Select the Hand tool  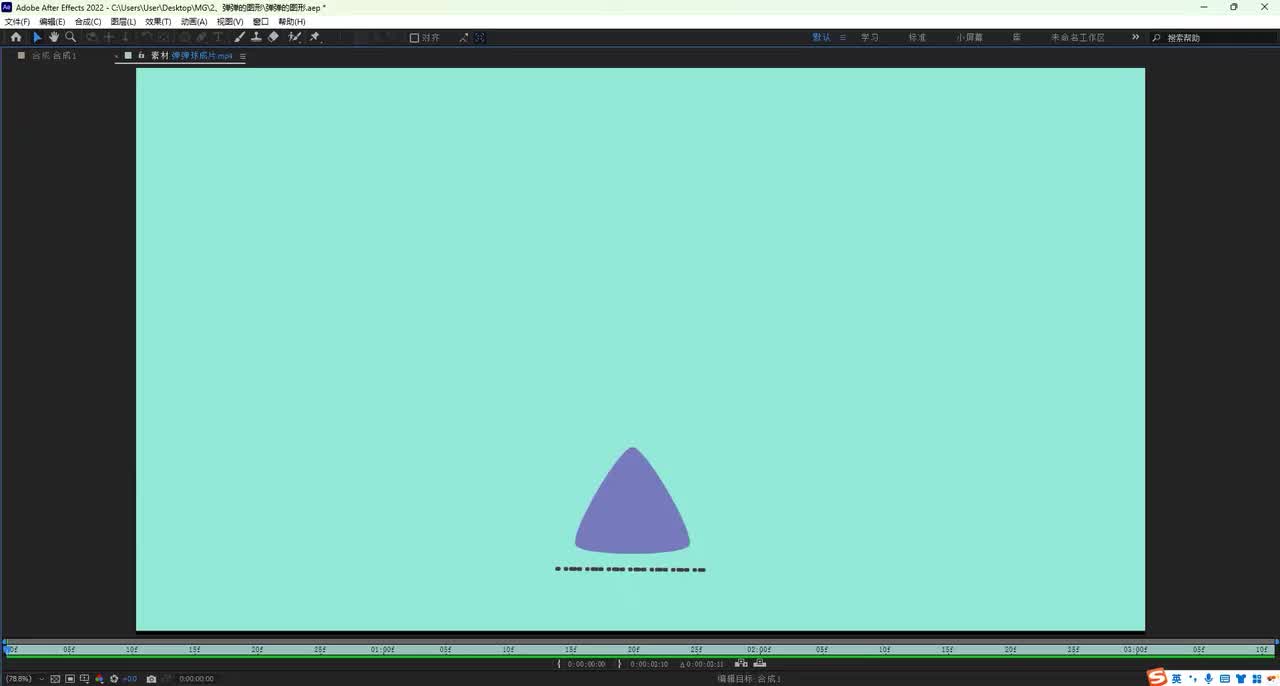(54, 37)
